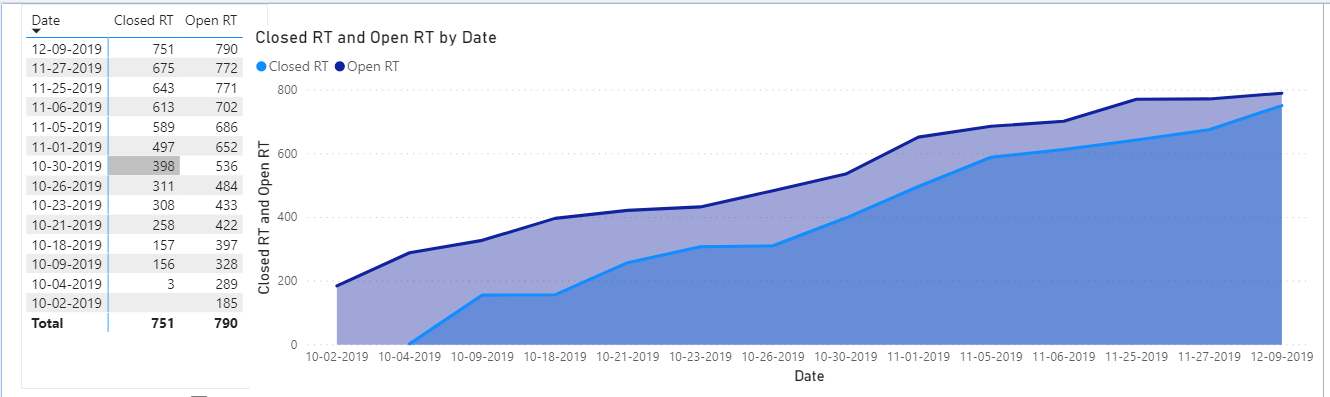Screen dimensions: 1330x397
Task: Click x-axis label 11-05-2019 on chart
Action: pyautogui.click(x=991, y=356)
